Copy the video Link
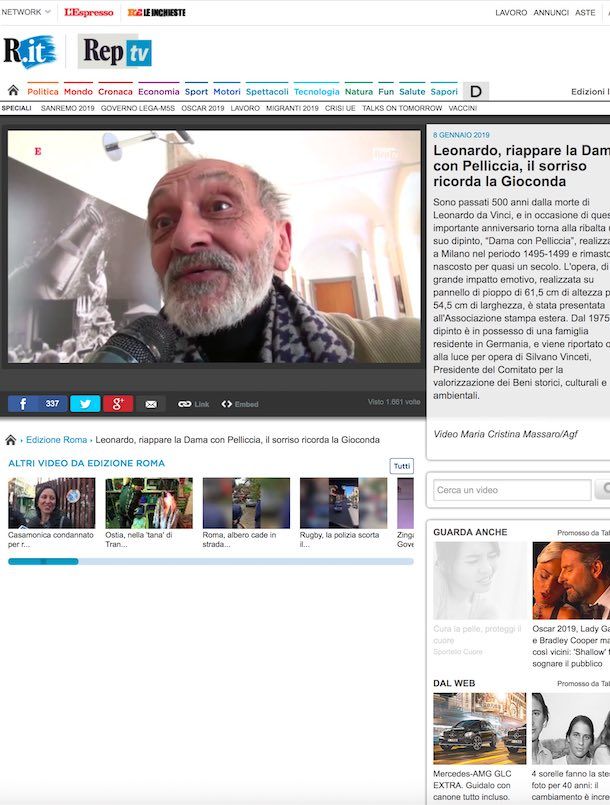 (194, 405)
